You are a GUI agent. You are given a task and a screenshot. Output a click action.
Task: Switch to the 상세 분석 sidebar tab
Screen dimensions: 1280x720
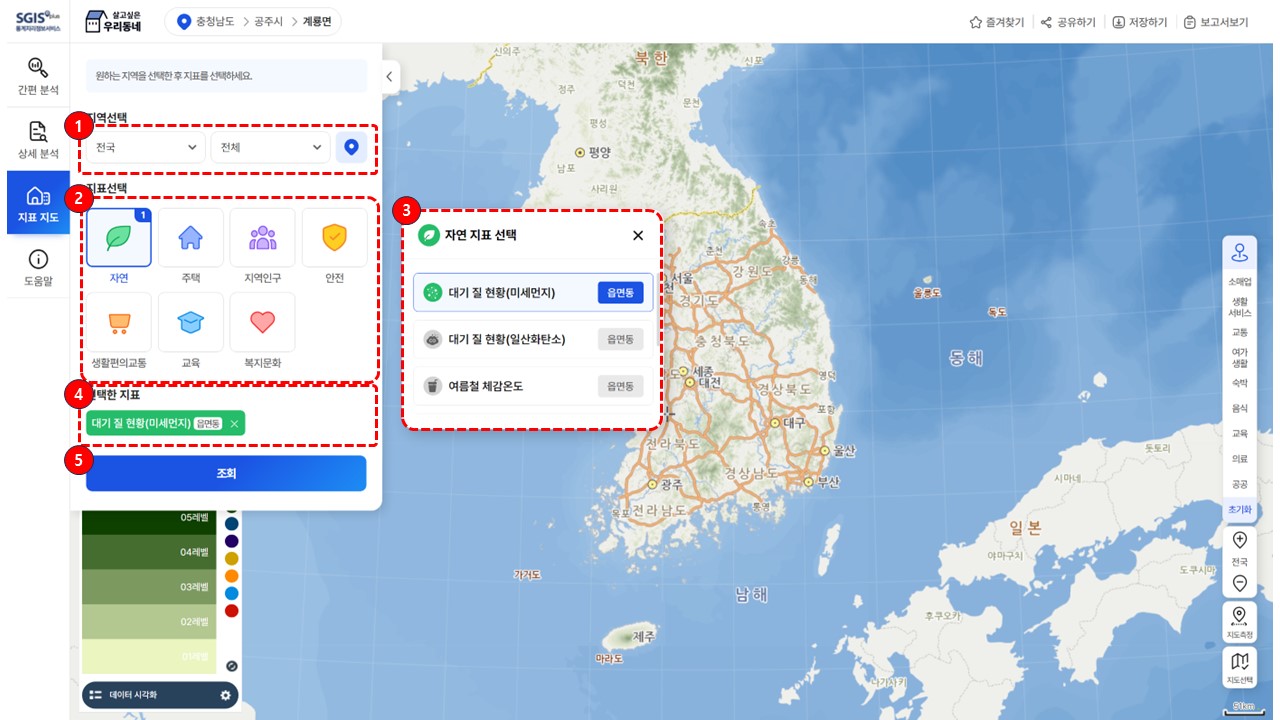click(x=38, y=140)
